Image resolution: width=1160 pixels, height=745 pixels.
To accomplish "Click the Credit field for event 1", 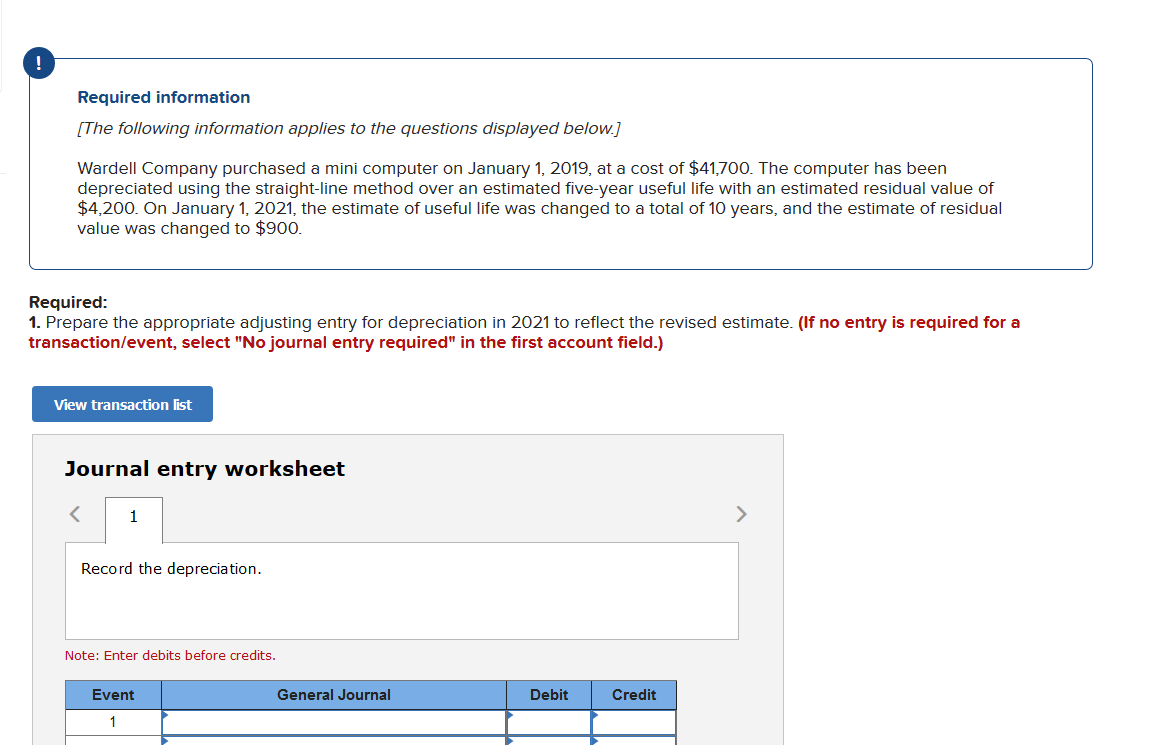I will click(634, 722).
